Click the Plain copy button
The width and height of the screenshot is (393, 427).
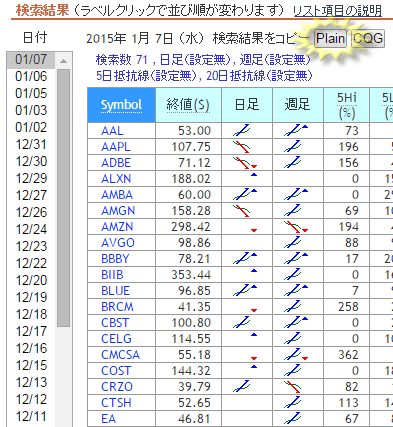[x=330, y=39]
